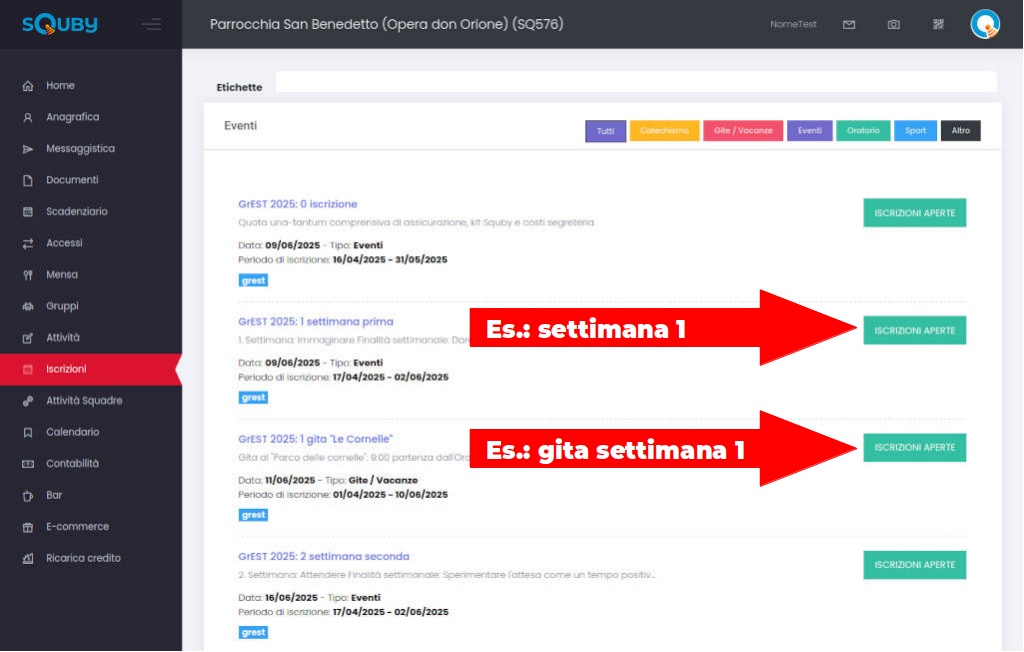Filter events by Gite / Vacanze
The height and width of the screenshot is (652, 1024).
click(743, 131)
